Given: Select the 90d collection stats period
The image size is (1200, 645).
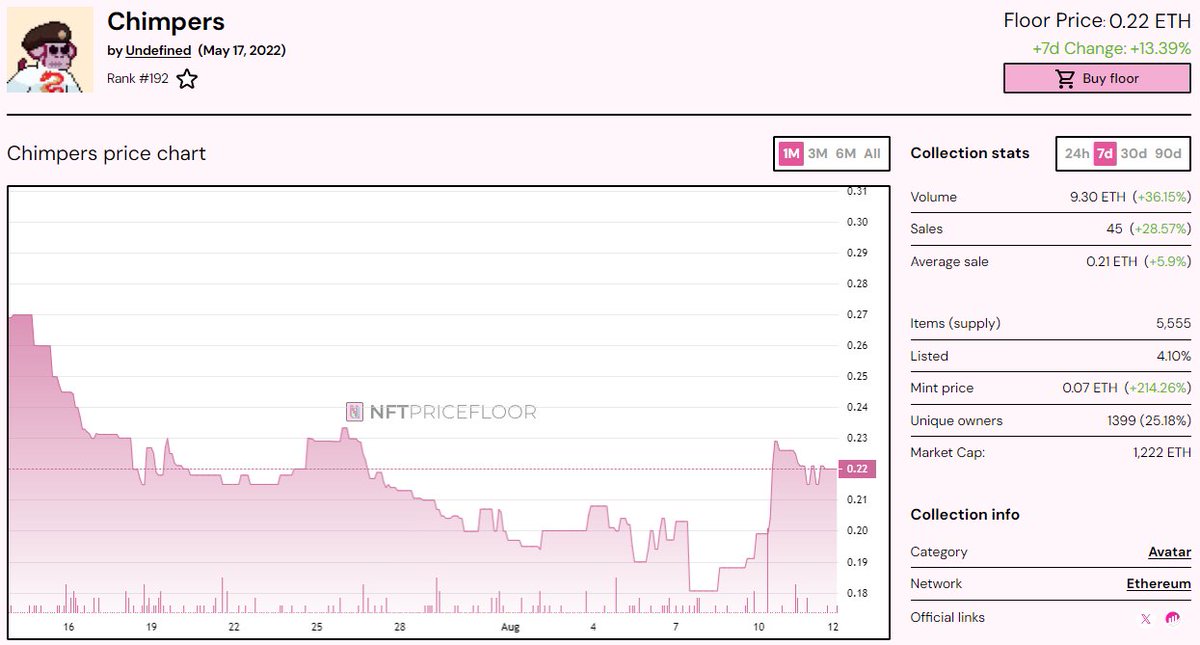Looking at the screenshot, I should 1168,153.
